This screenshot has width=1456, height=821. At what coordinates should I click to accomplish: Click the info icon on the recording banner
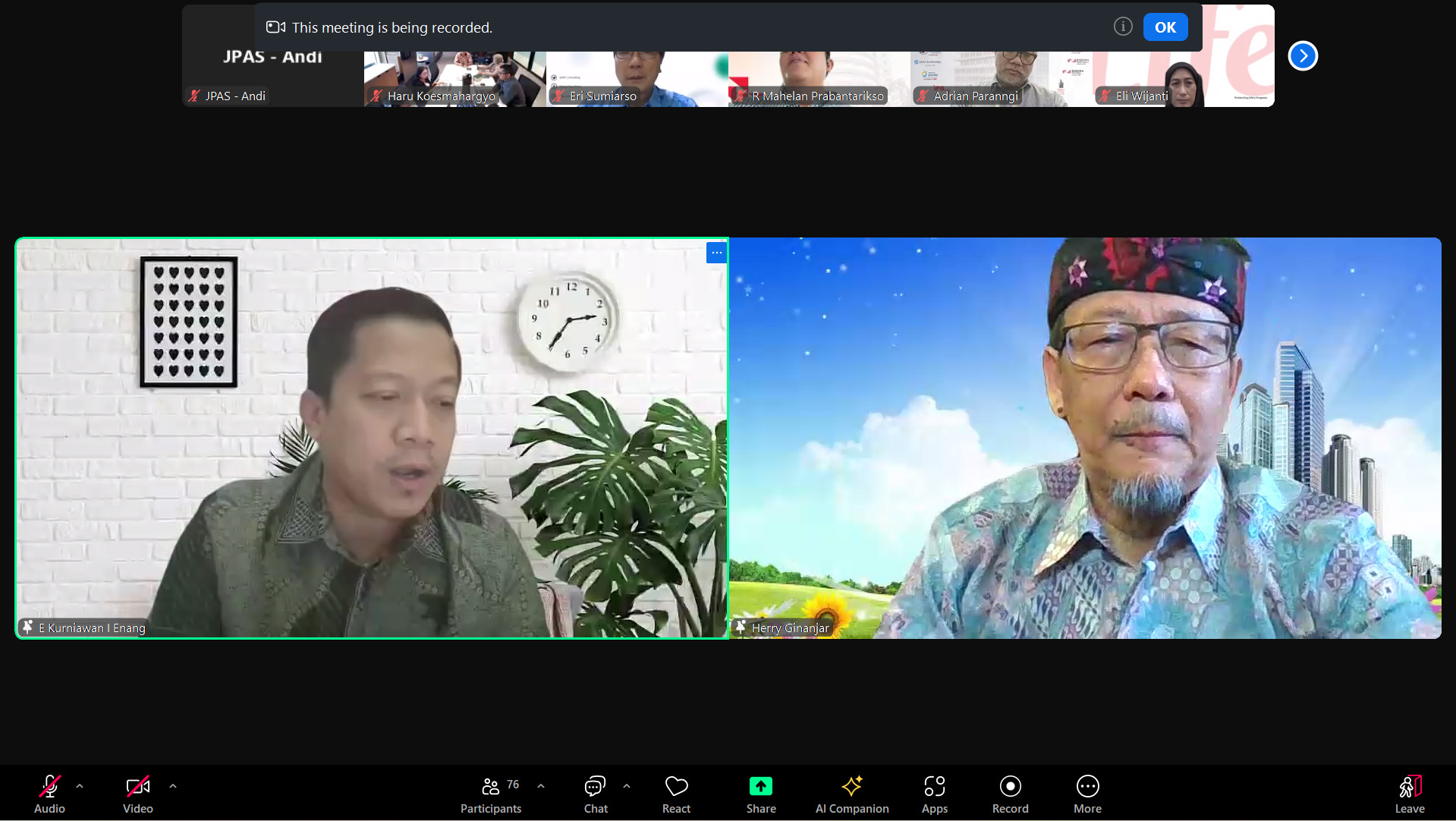(x=1122, y=26)
